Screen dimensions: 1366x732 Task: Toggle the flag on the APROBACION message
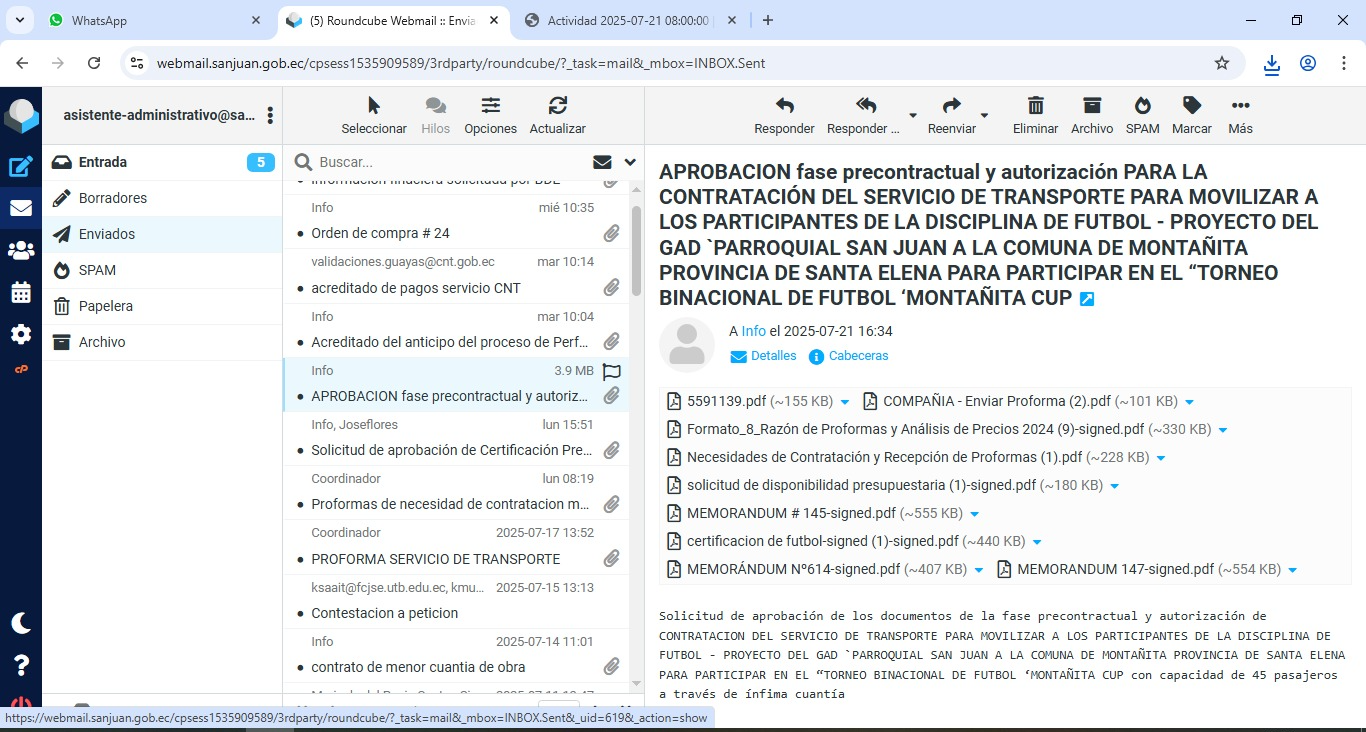612,372
